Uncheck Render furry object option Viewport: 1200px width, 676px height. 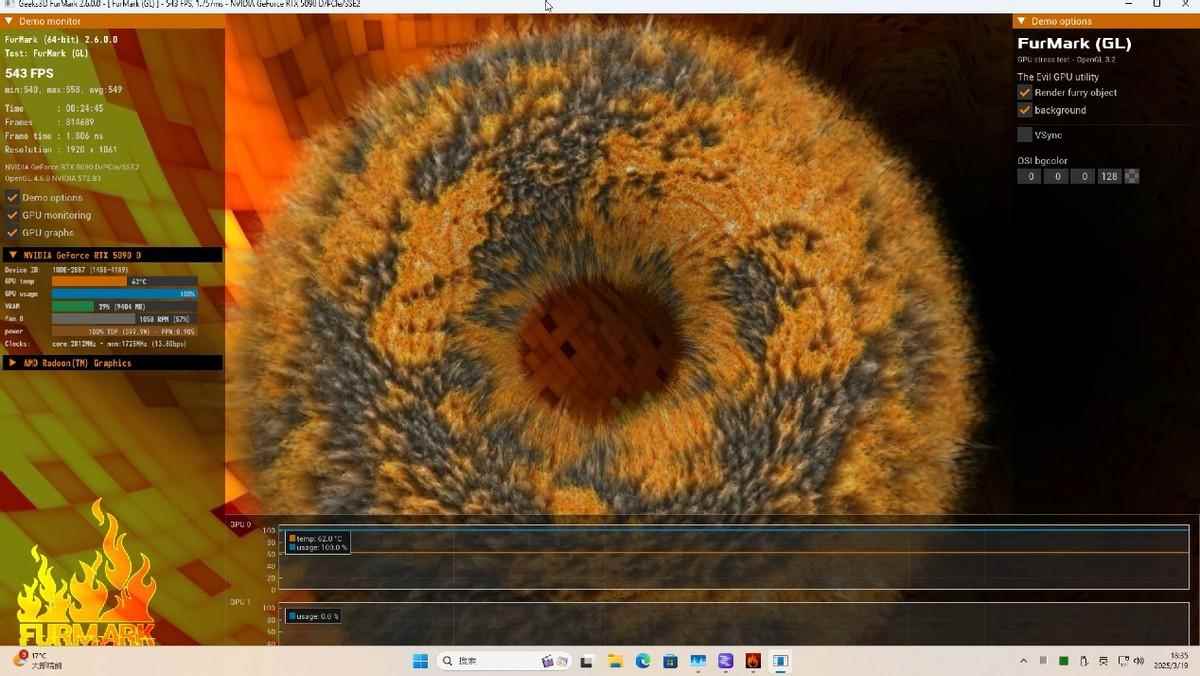click(1025, 92)
